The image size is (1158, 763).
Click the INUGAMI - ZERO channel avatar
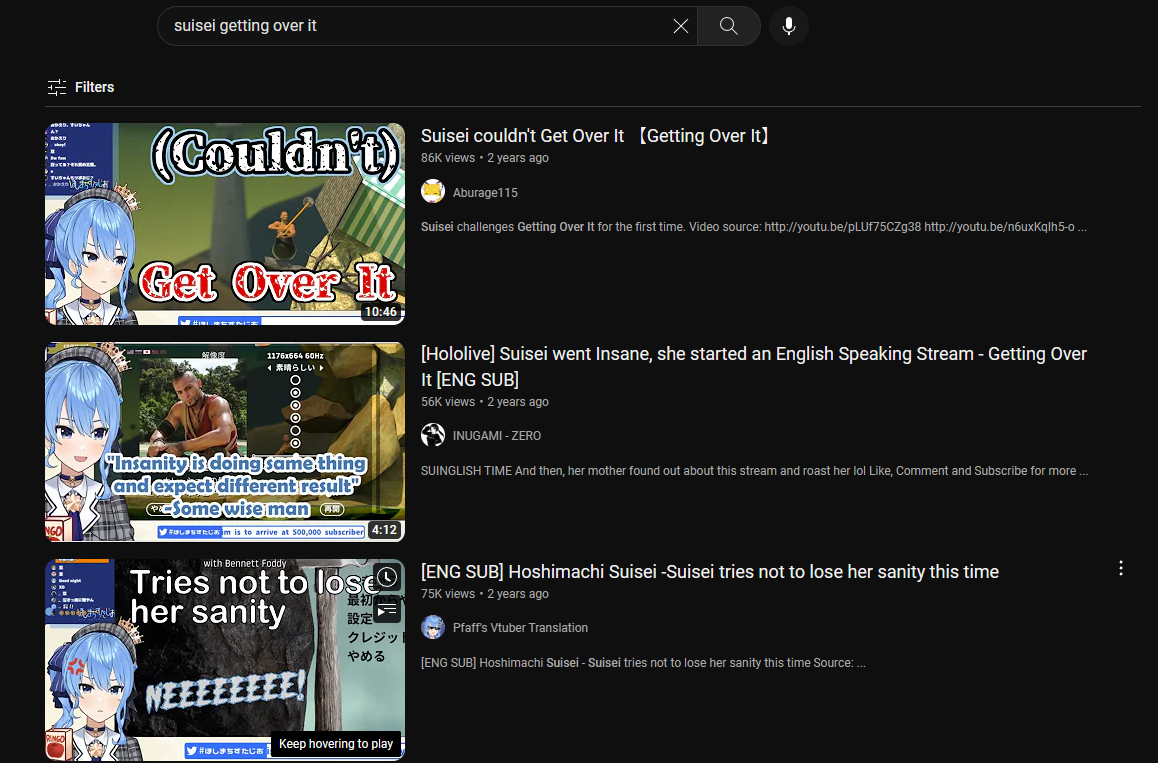pos(433,435)
